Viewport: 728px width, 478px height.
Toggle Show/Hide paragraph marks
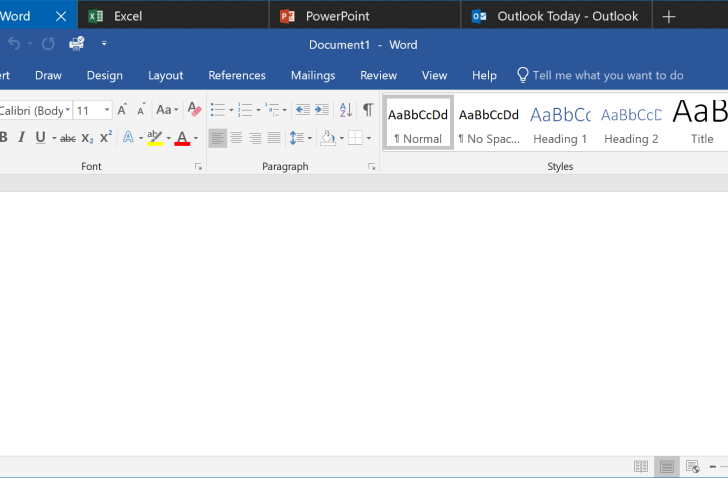368,110
